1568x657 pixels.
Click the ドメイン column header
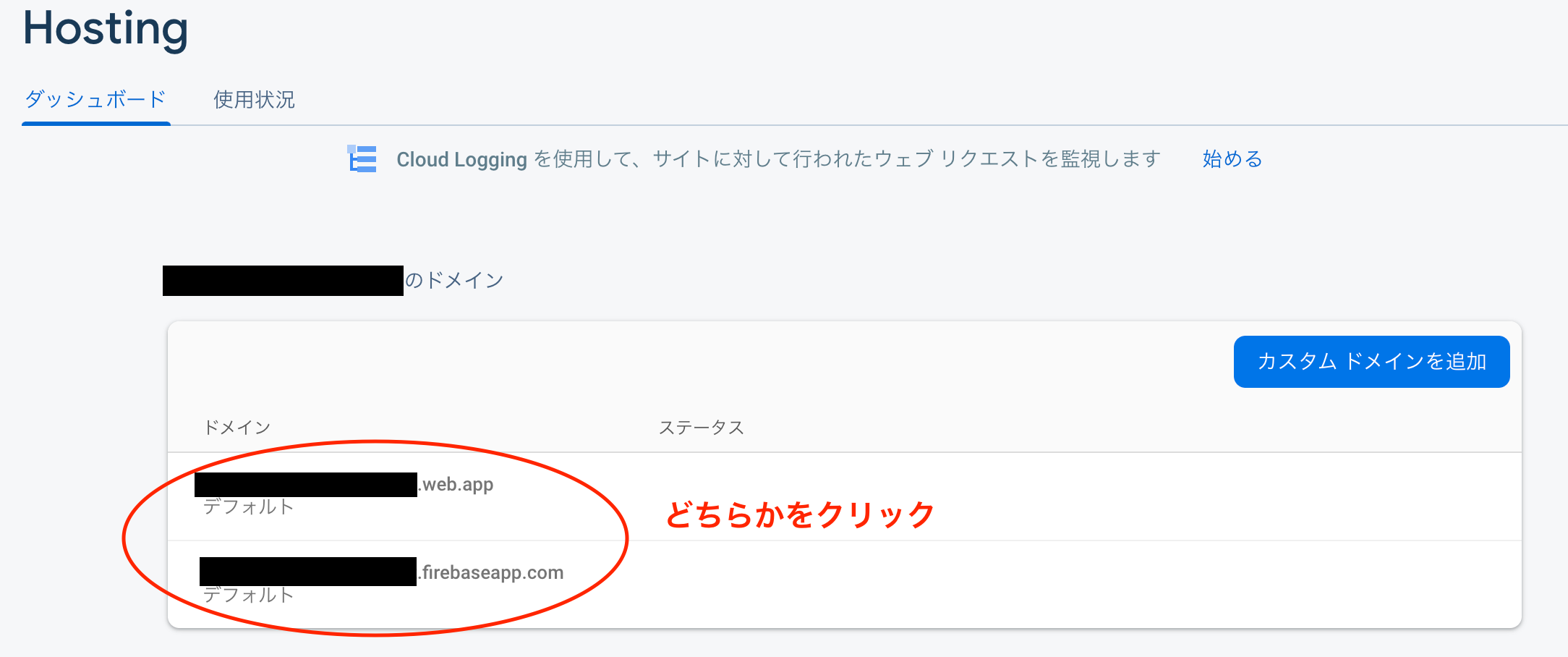pos(238,427)
